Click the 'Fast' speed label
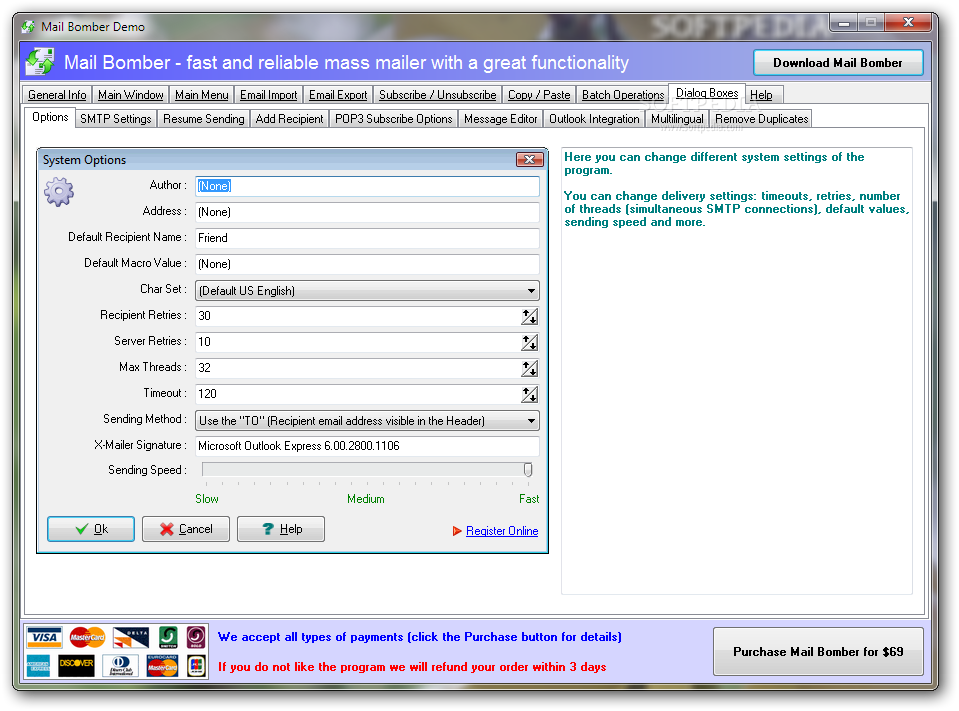Image resolution: width=959 pixels, height=711 pixels. [x=529, y=499]
